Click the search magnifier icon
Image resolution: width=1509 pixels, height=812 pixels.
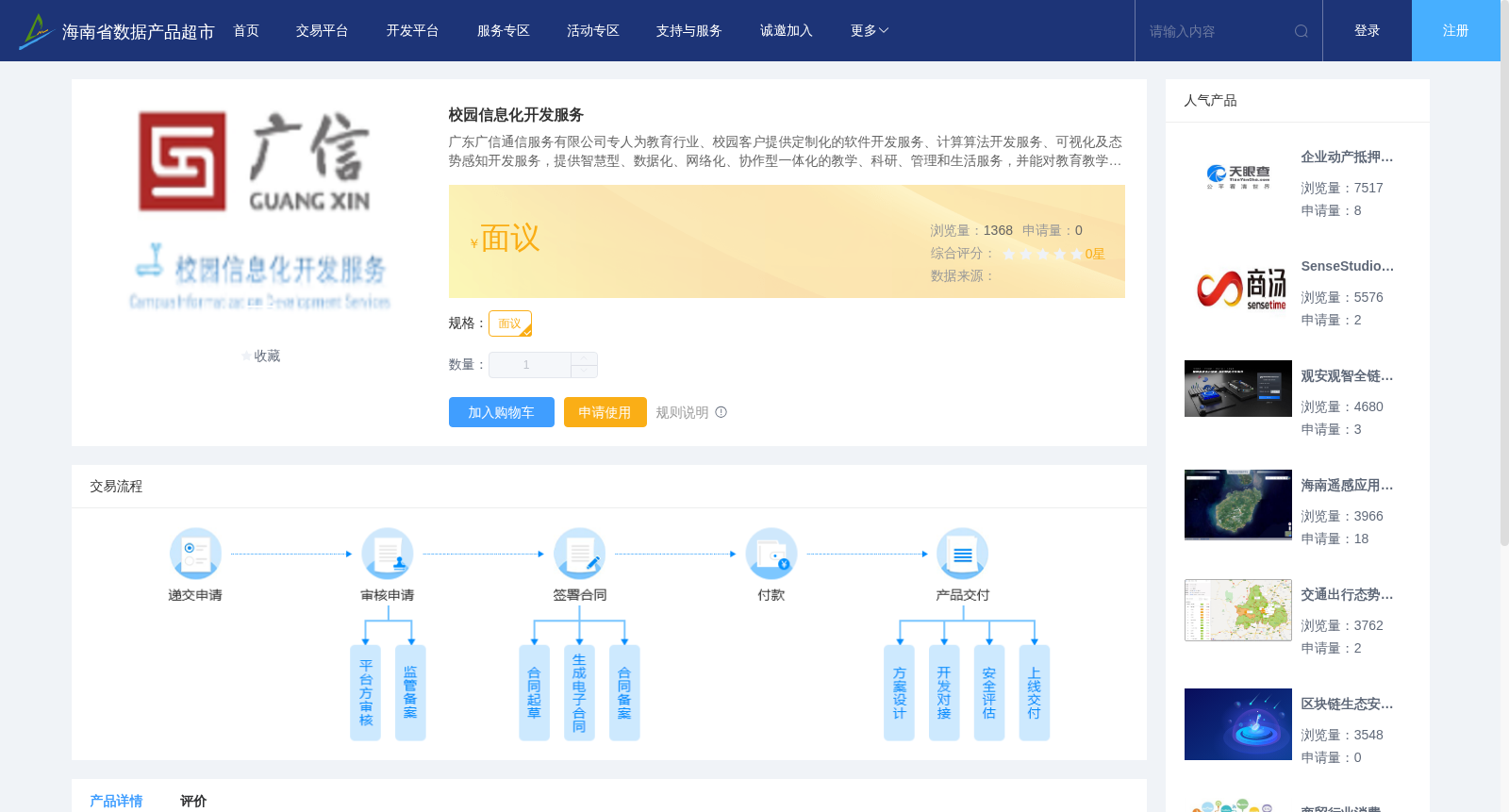(1302, 31)
